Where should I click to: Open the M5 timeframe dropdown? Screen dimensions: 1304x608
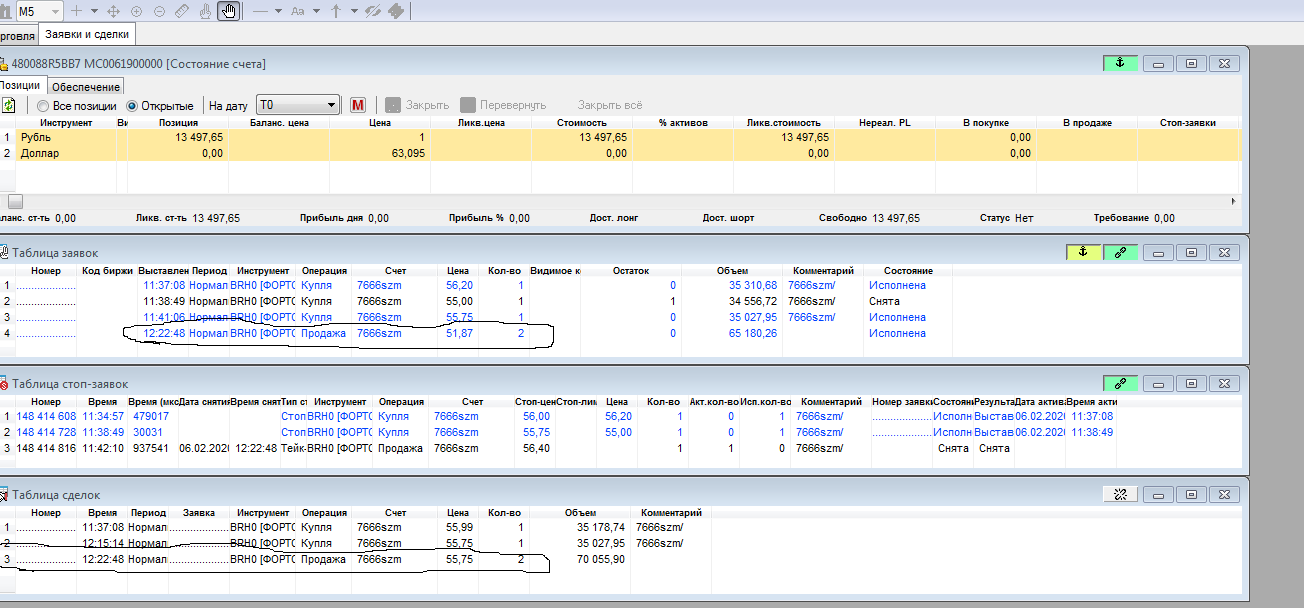tap(53, 11)
